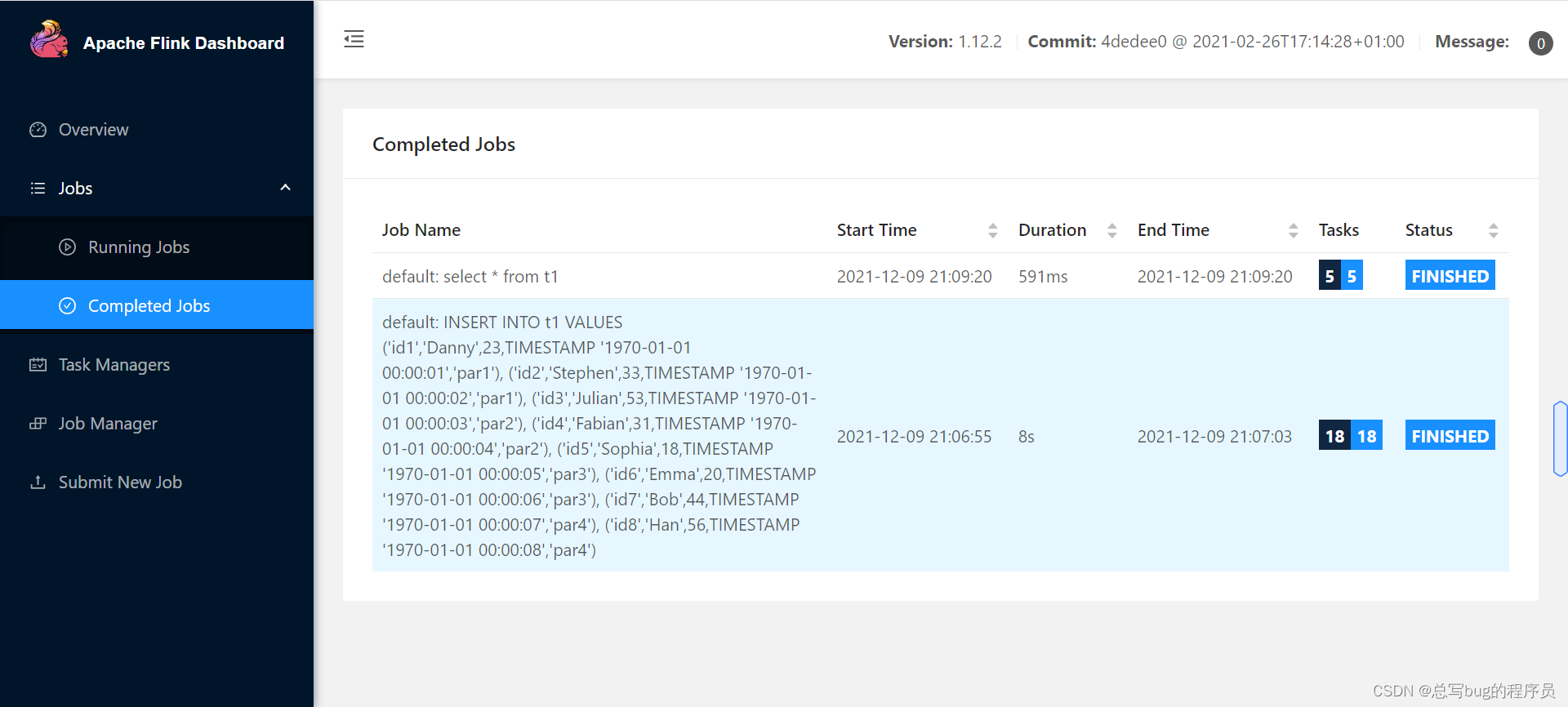Viewport: 1568px width, 707px height.
Task: Click the Tasks column header
Action: 1339,230
